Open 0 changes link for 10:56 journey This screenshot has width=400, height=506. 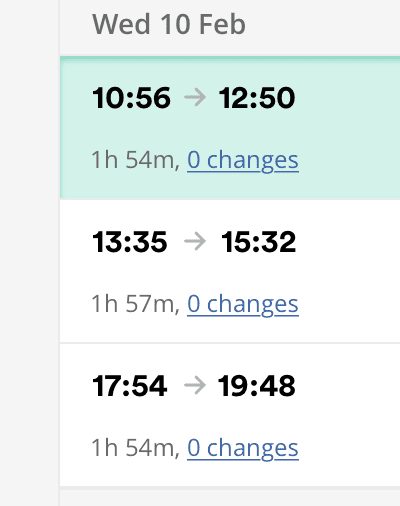[243, 160]
